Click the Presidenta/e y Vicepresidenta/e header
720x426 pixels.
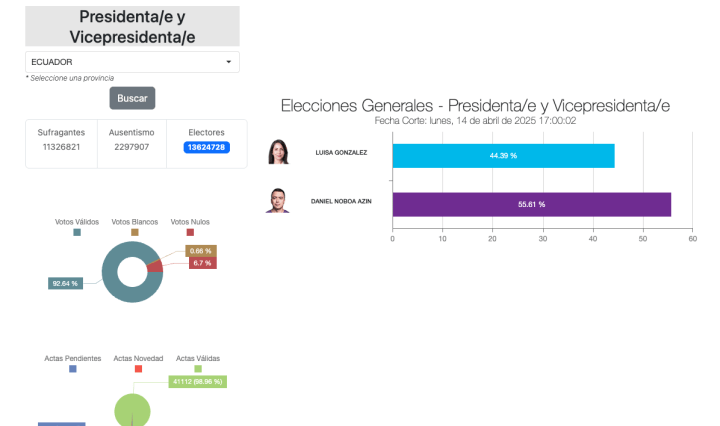[132, 26]
